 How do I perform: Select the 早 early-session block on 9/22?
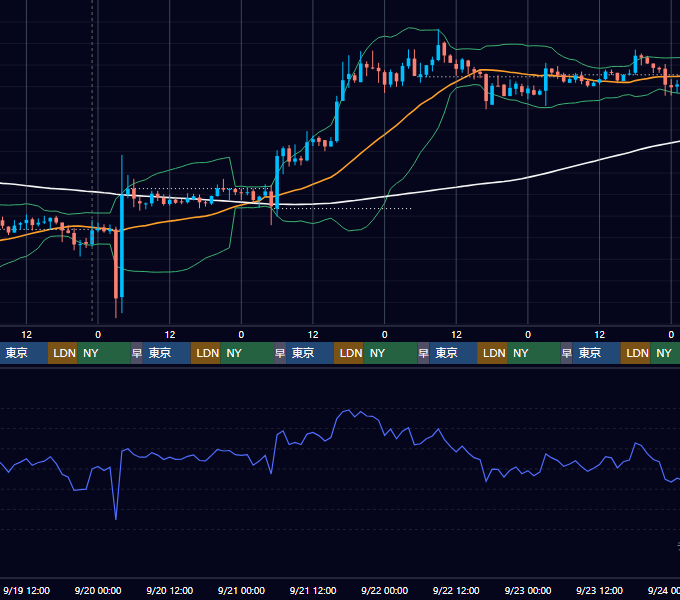[x=423, y=353]
